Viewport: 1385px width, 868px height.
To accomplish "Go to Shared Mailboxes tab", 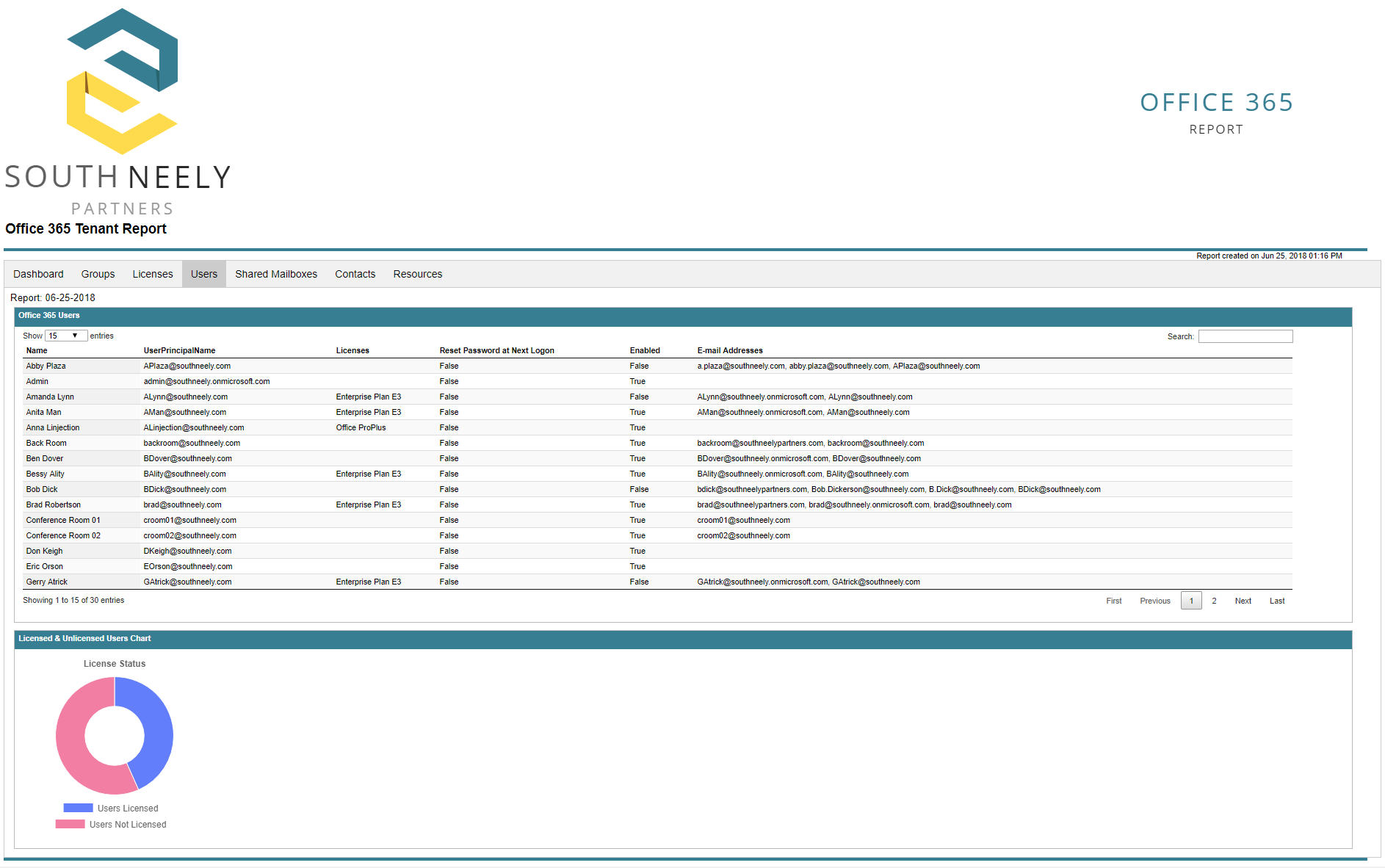I will pyautogui.click(x=276, y=274).
